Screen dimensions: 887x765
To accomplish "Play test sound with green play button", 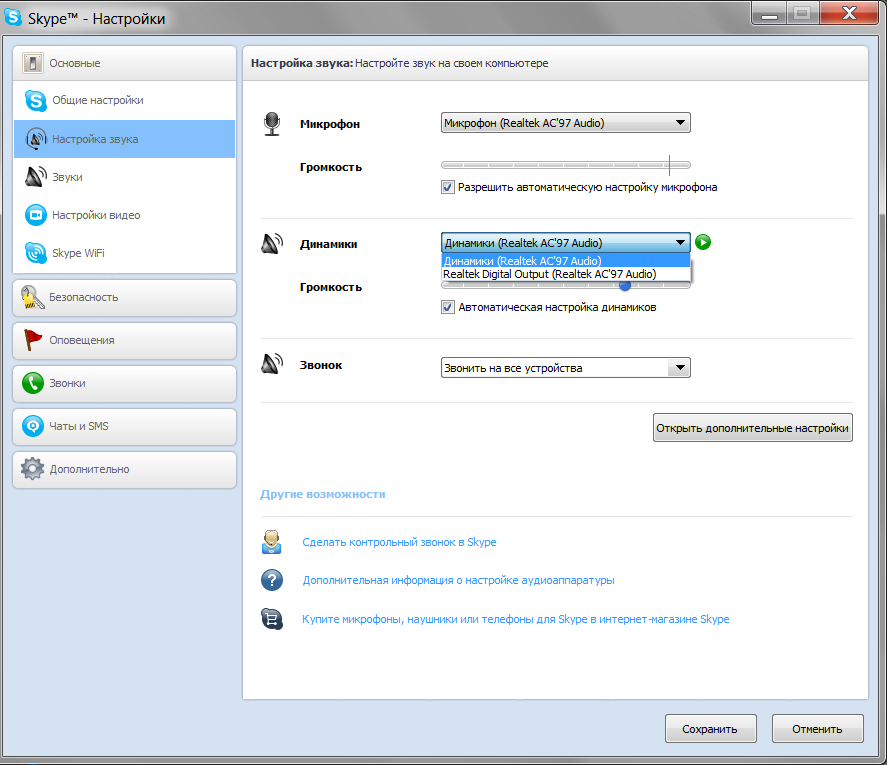I will click(703, 242).
